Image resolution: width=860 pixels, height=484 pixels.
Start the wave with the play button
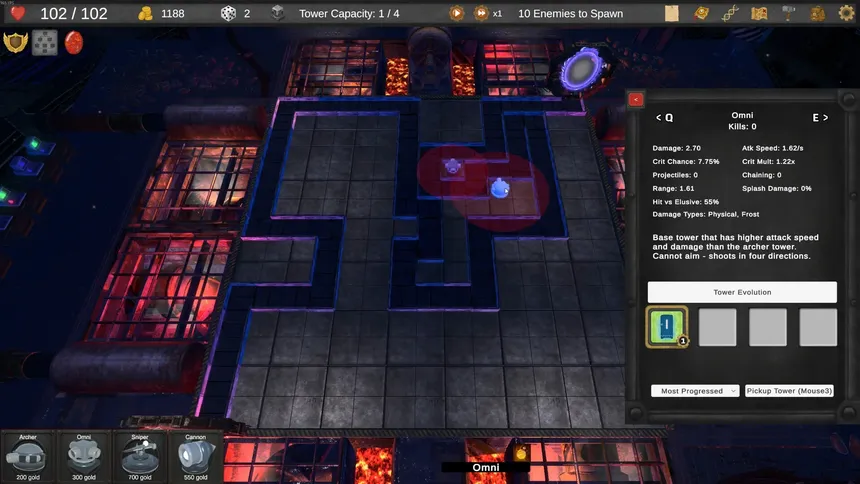[x=456, y=13]
